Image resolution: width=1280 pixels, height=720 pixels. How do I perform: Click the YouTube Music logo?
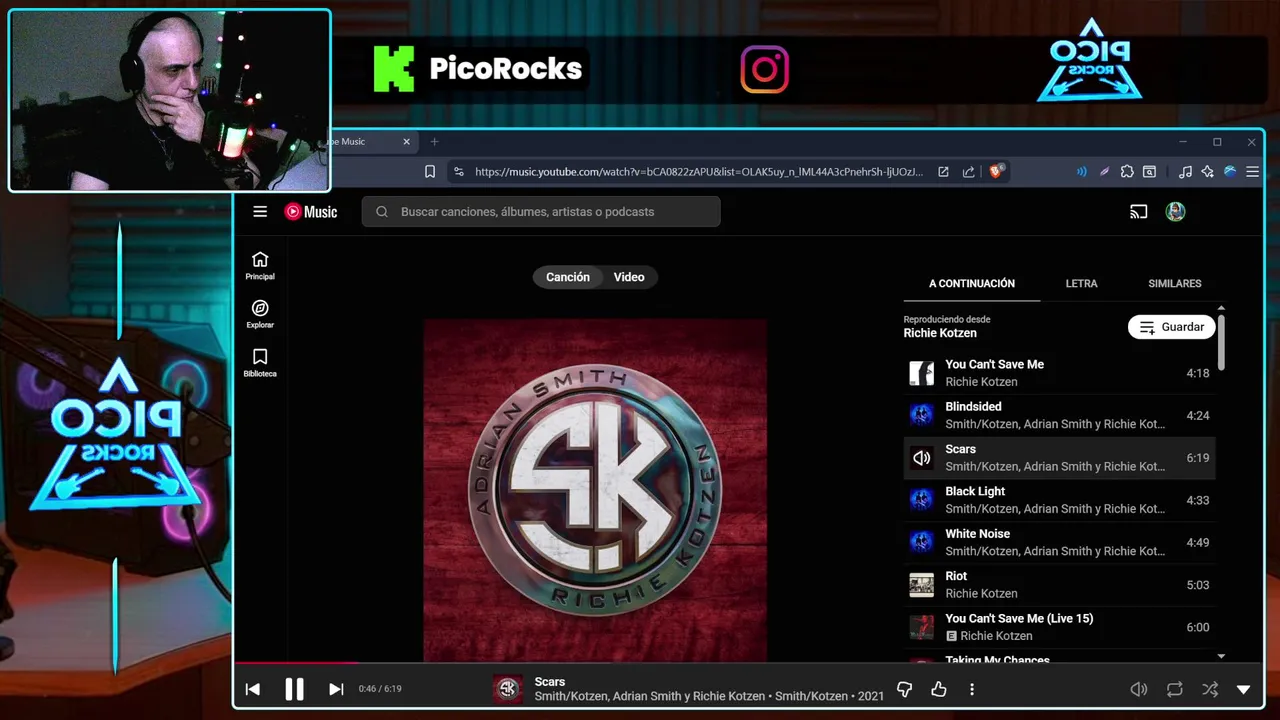pos(311,211)
